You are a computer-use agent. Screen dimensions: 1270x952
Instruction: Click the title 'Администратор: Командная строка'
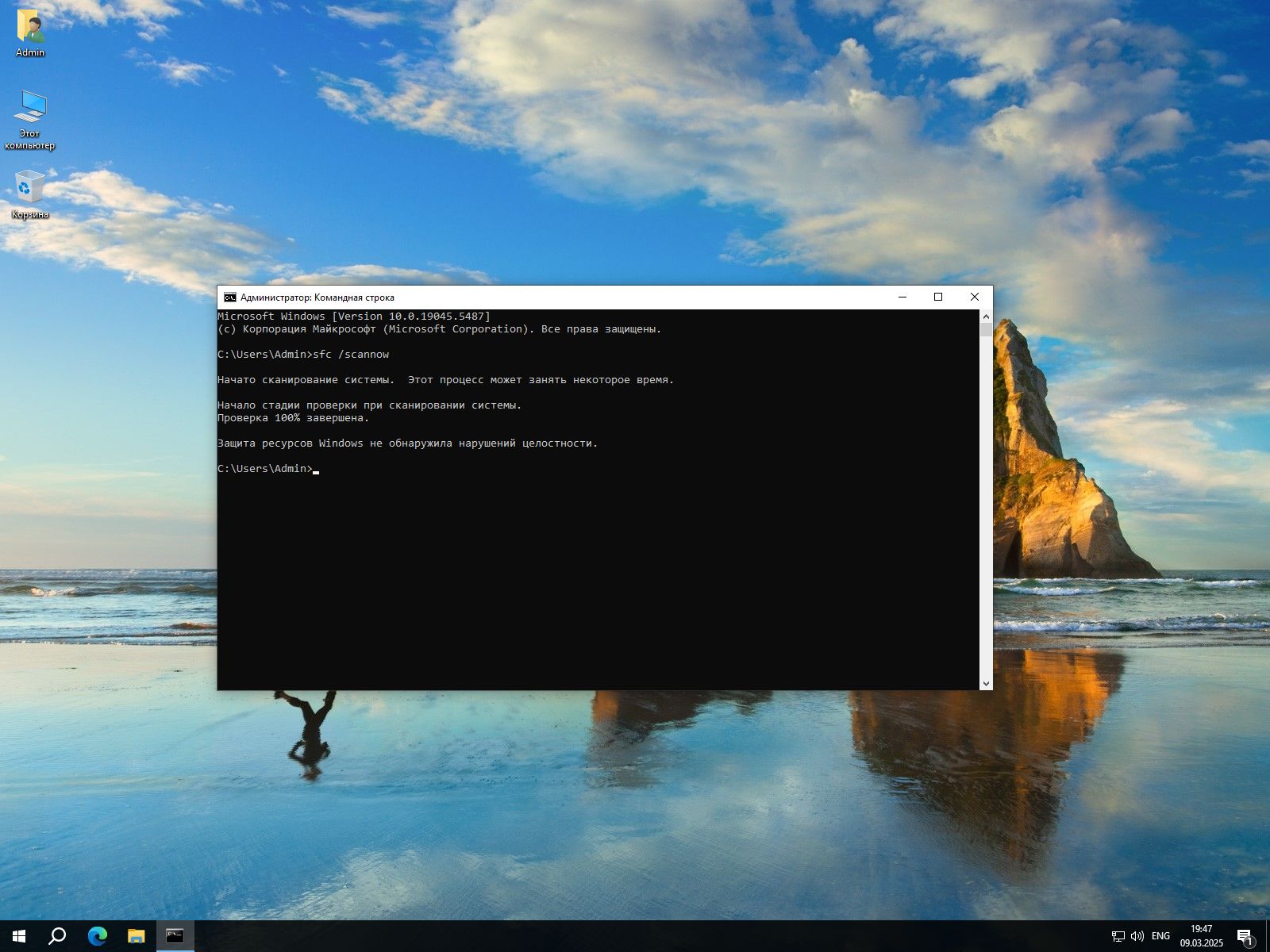pos(317,297)
